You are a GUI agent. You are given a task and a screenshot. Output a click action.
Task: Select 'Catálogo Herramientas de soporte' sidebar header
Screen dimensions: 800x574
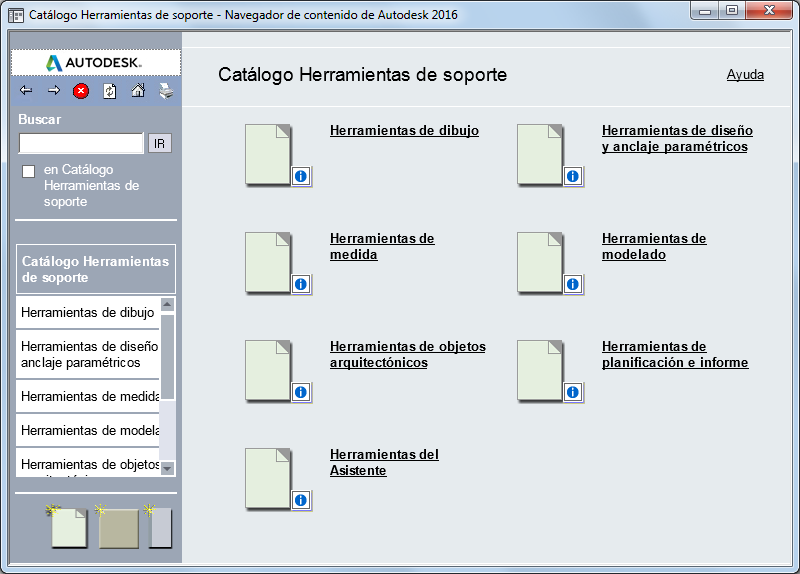coord(96,269)
